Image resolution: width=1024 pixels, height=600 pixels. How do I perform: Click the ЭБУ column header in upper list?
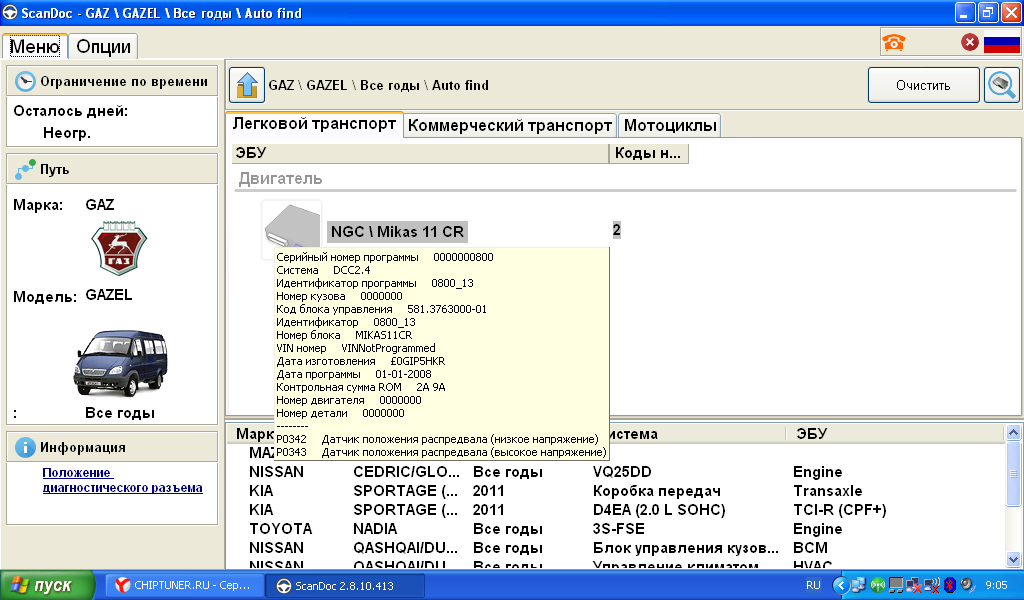421,153
